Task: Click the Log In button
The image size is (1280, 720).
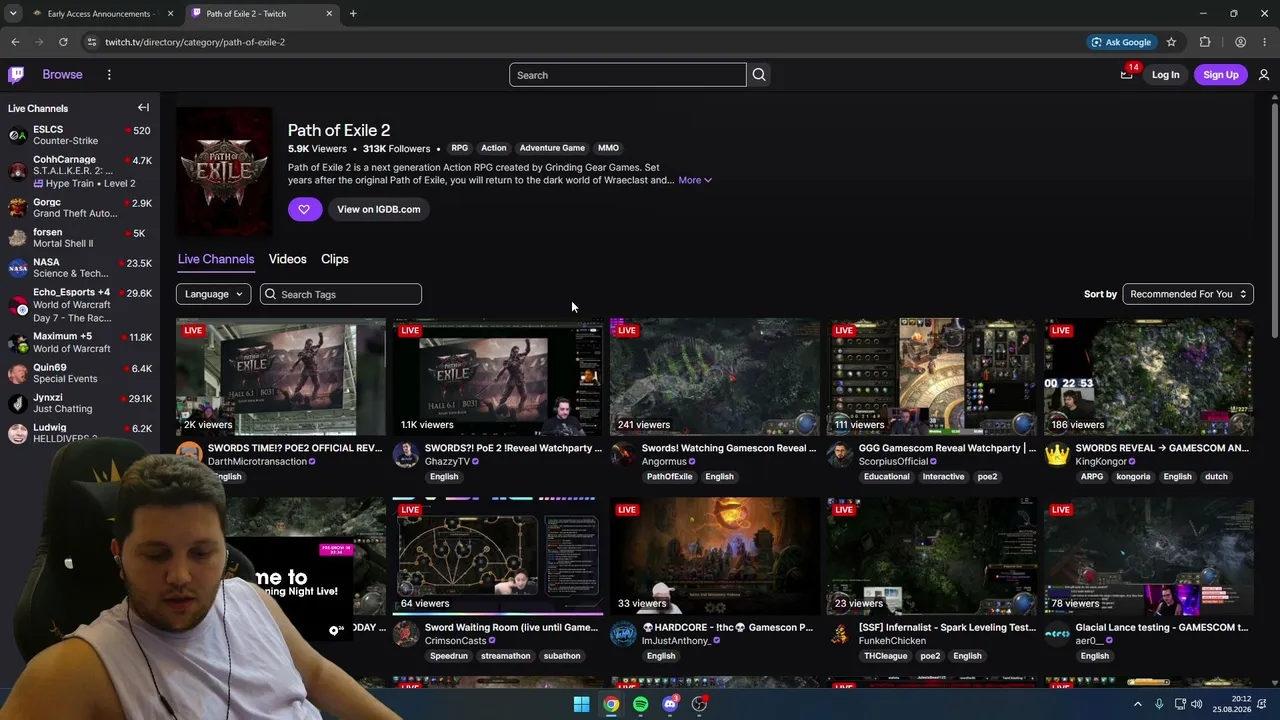Action: coord(1165,75)
